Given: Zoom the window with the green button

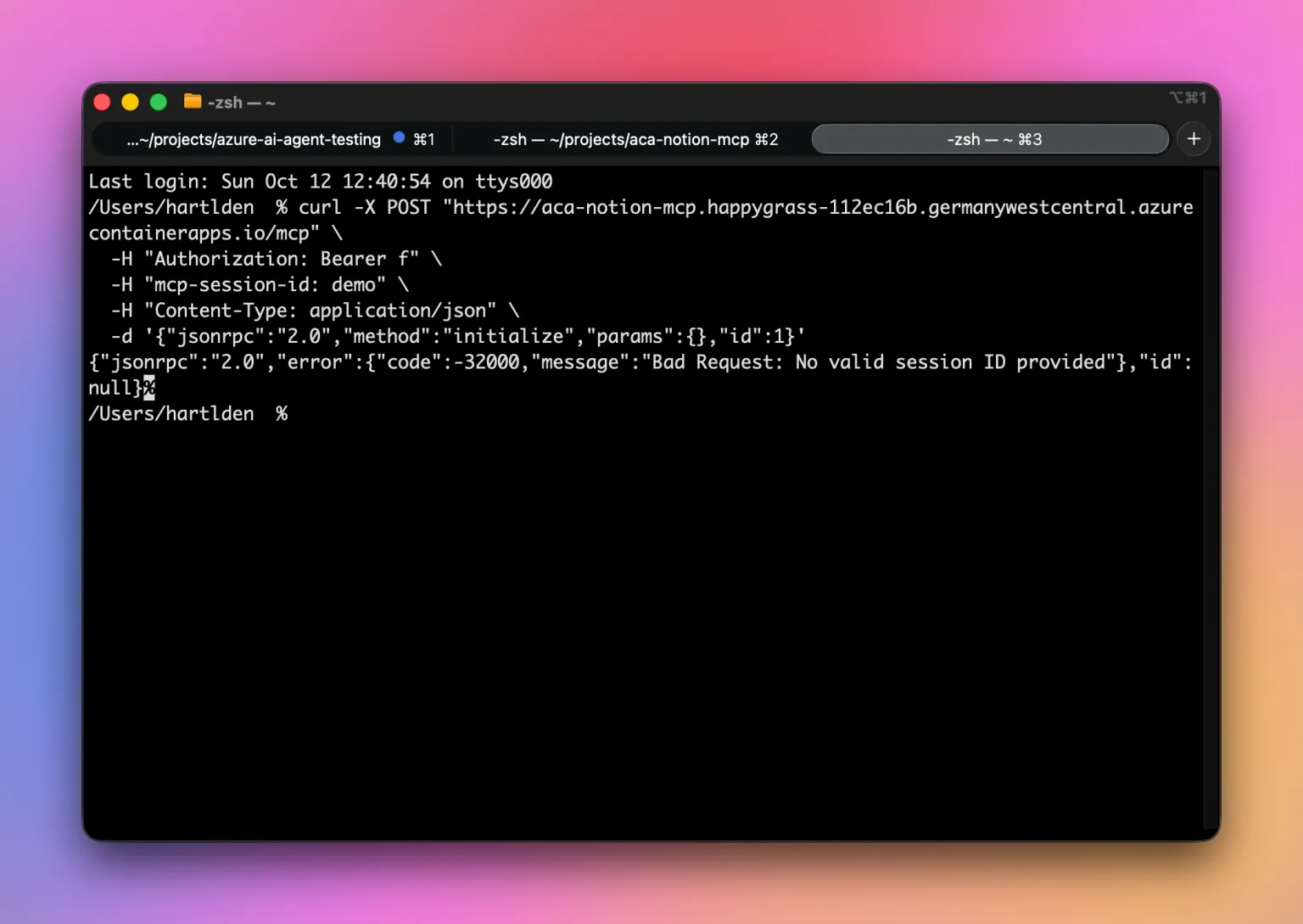Looking at the screenshot, I should (x=159, y=102).
